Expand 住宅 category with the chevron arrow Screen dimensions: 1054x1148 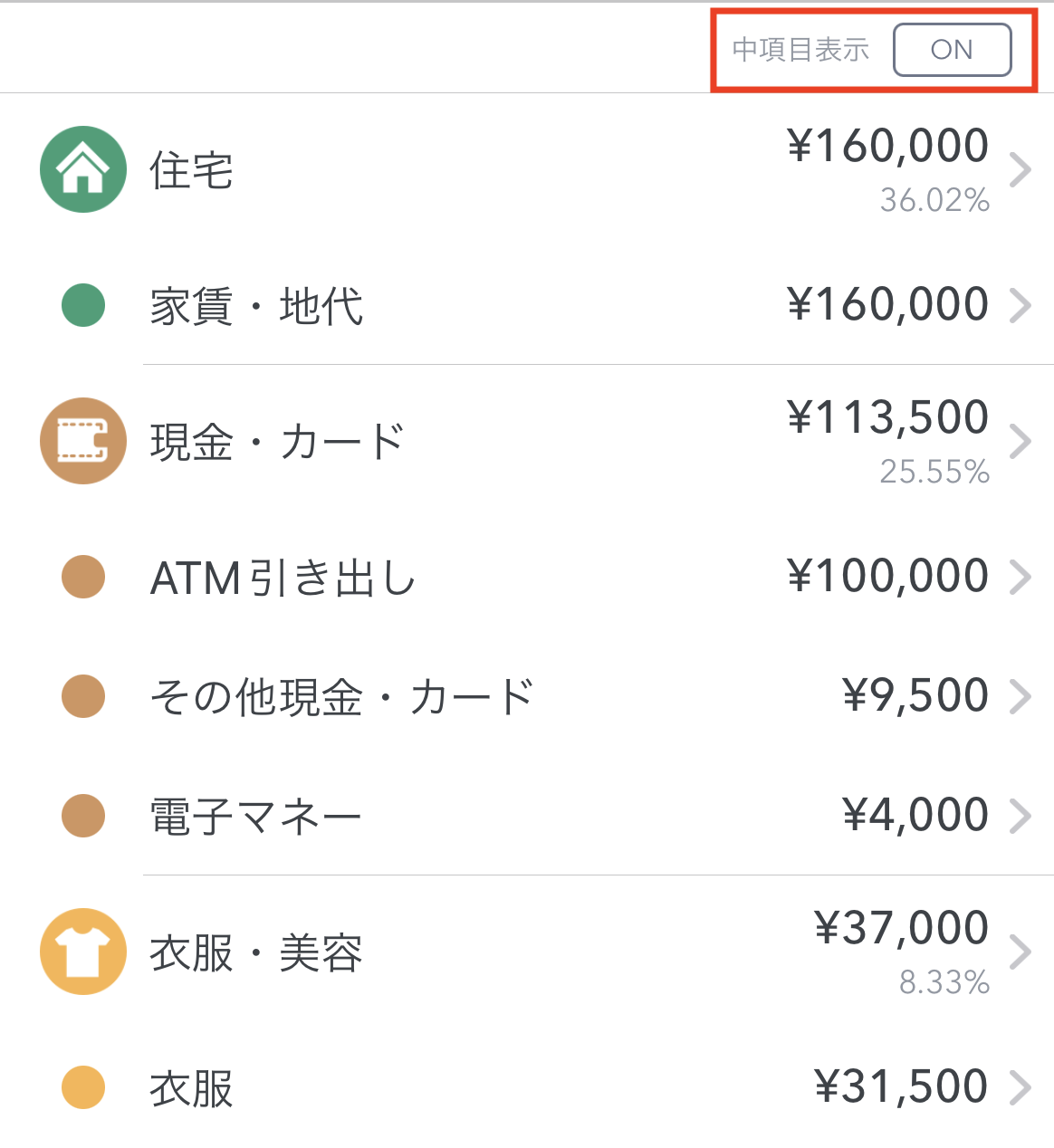tap(1020, 169)
